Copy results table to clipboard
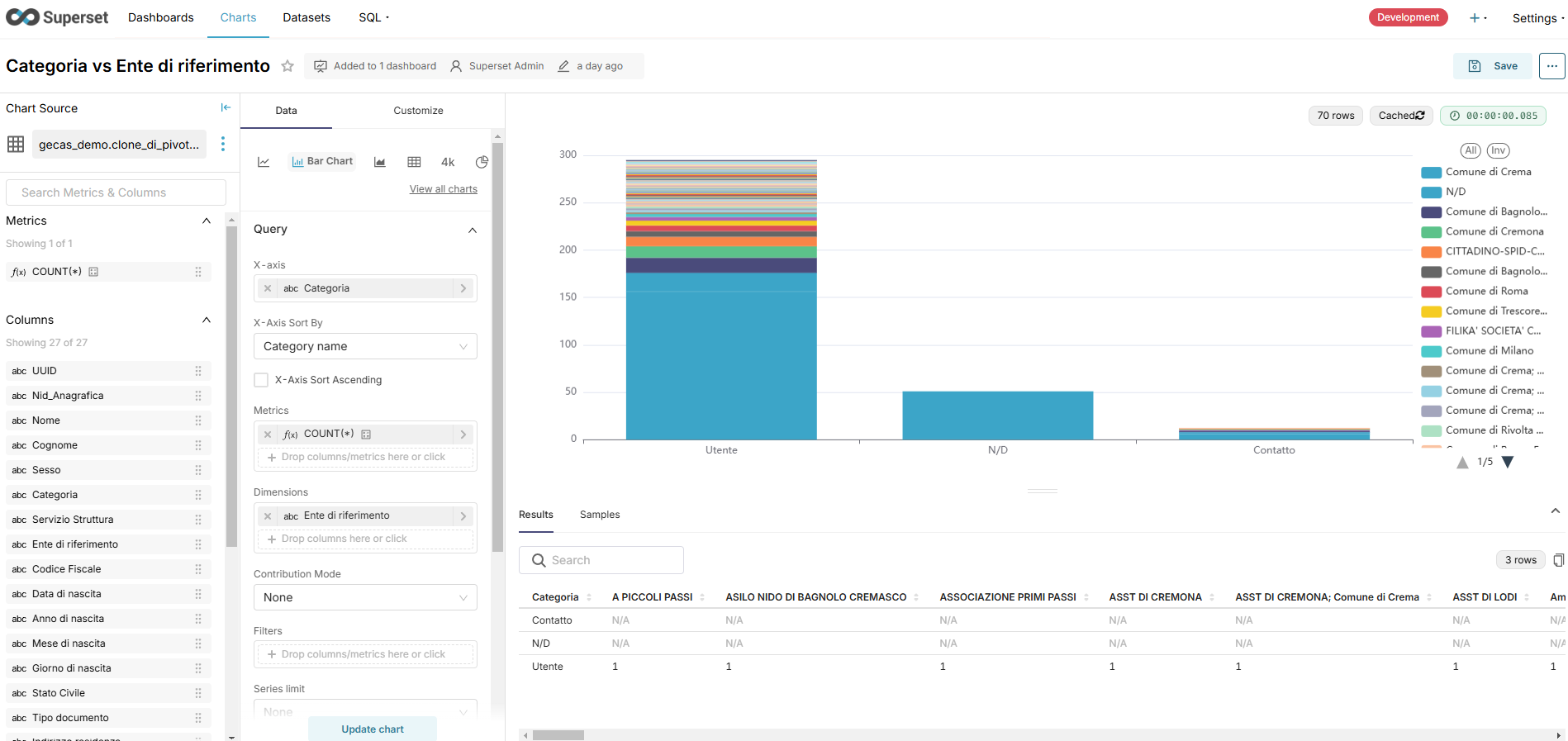1568x741 pixels. click(x=1558, y=560)
